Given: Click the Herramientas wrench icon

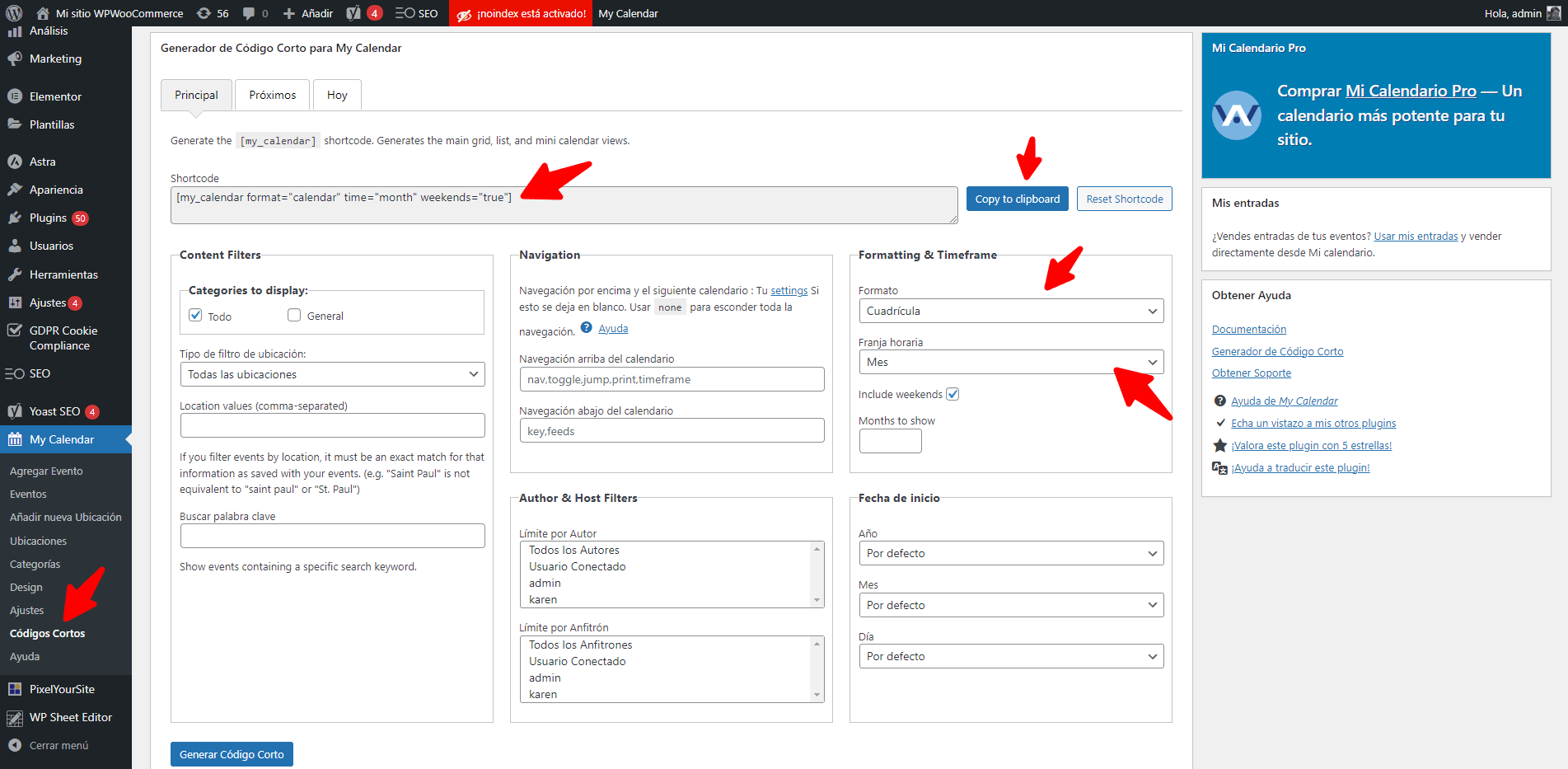Looking at the screenshot, I should [x=15, y=274].
